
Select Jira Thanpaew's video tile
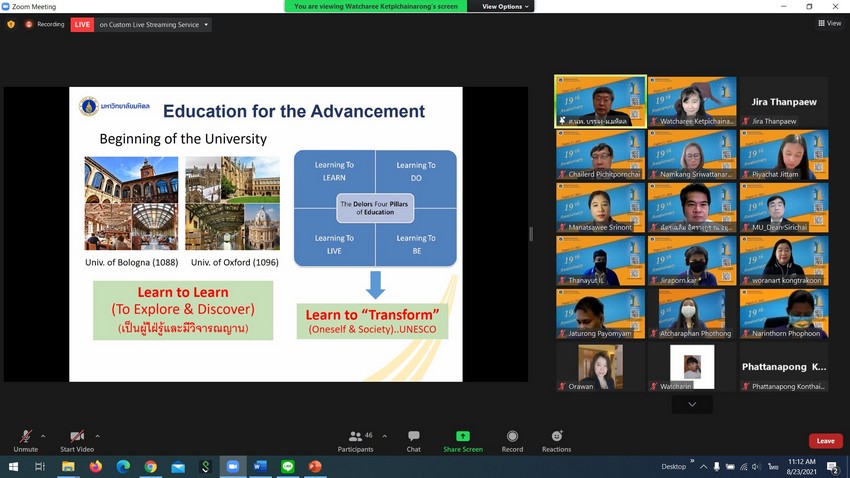tap(783, 102)
